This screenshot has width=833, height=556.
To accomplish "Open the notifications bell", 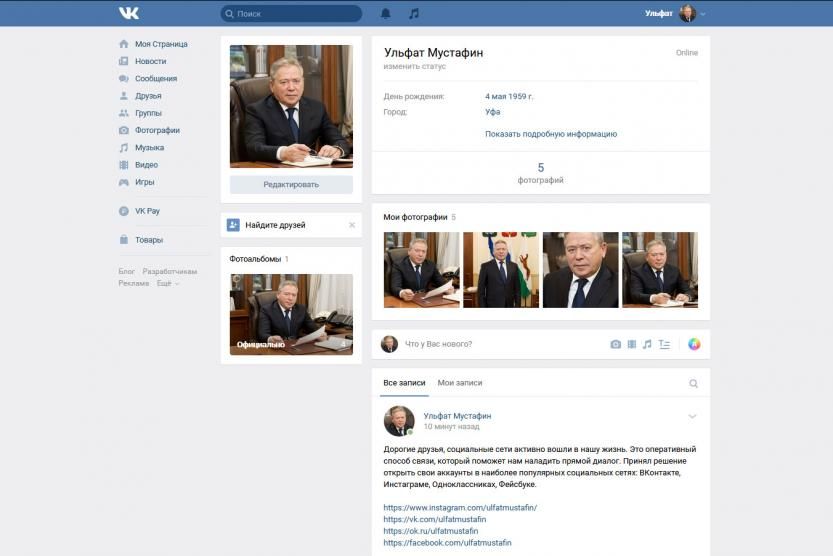I will pyautogui.click(x=386, y=14).
